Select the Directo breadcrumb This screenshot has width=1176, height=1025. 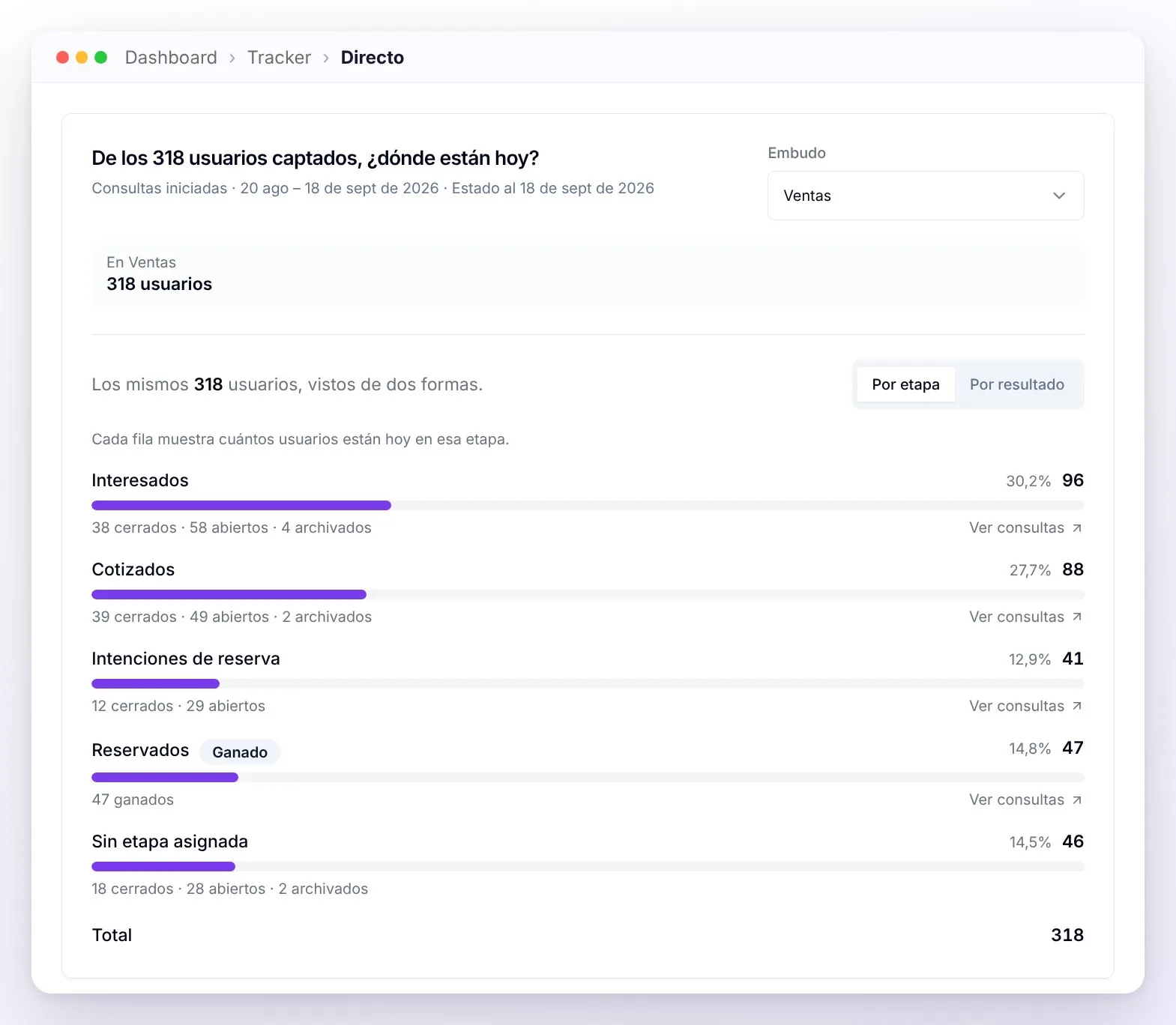click(x=373, y=58)
